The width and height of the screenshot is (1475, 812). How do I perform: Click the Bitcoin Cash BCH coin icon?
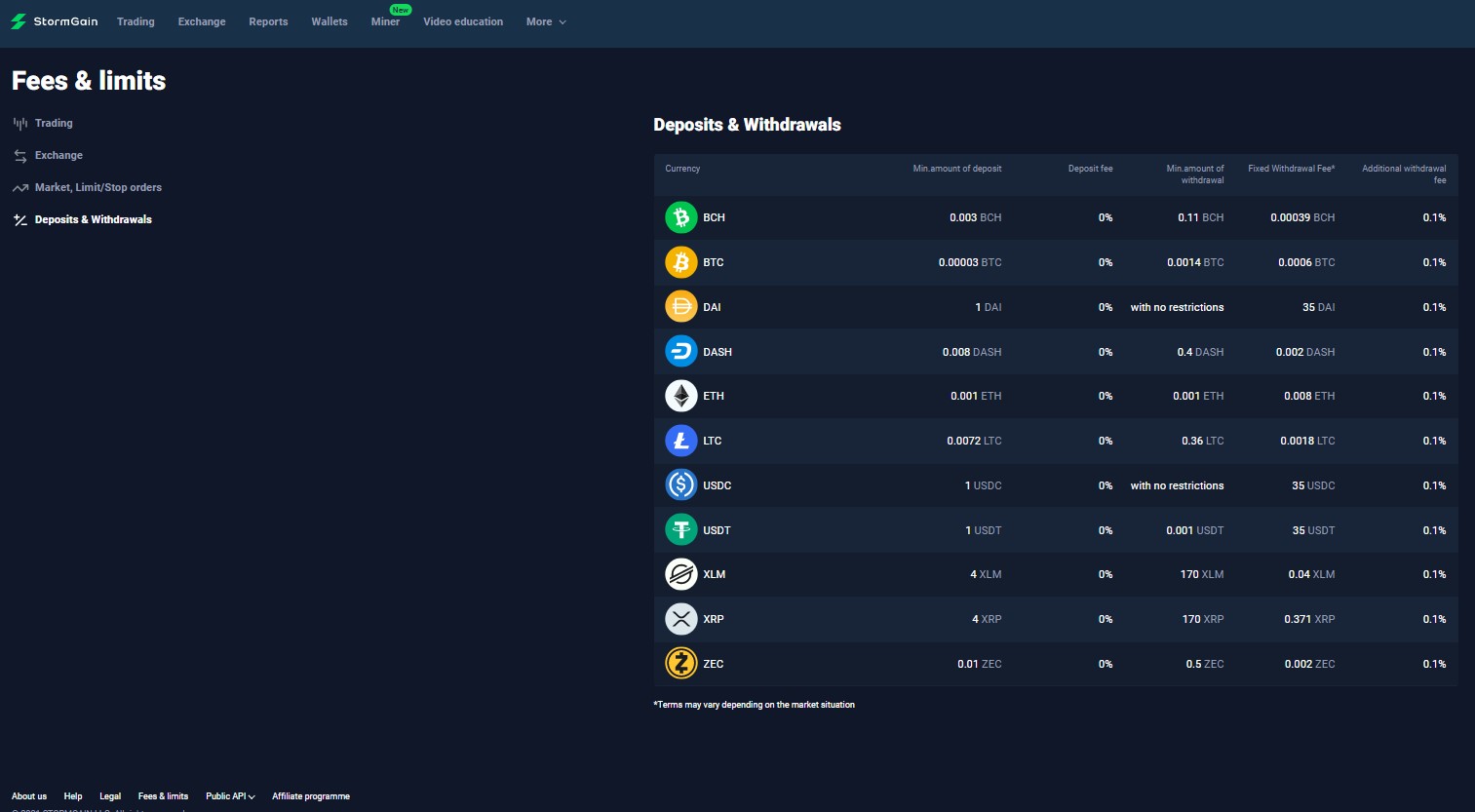680,217
